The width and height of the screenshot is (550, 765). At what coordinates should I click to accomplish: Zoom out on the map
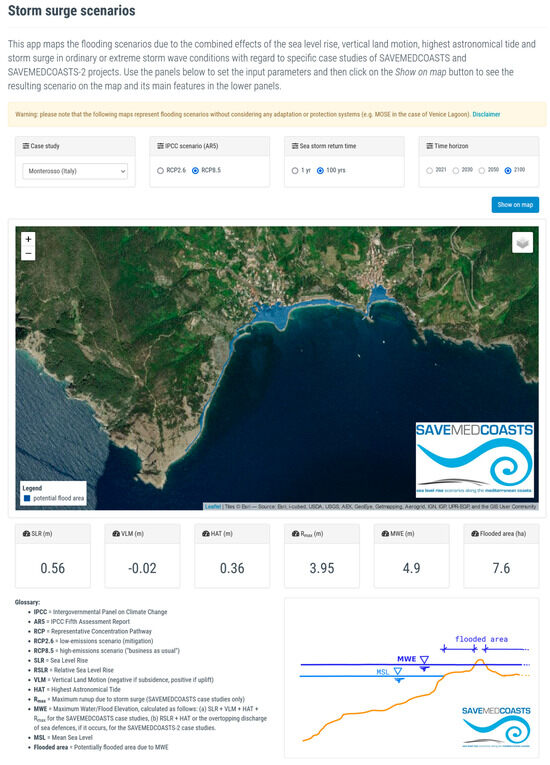click(x=28, y=253)
